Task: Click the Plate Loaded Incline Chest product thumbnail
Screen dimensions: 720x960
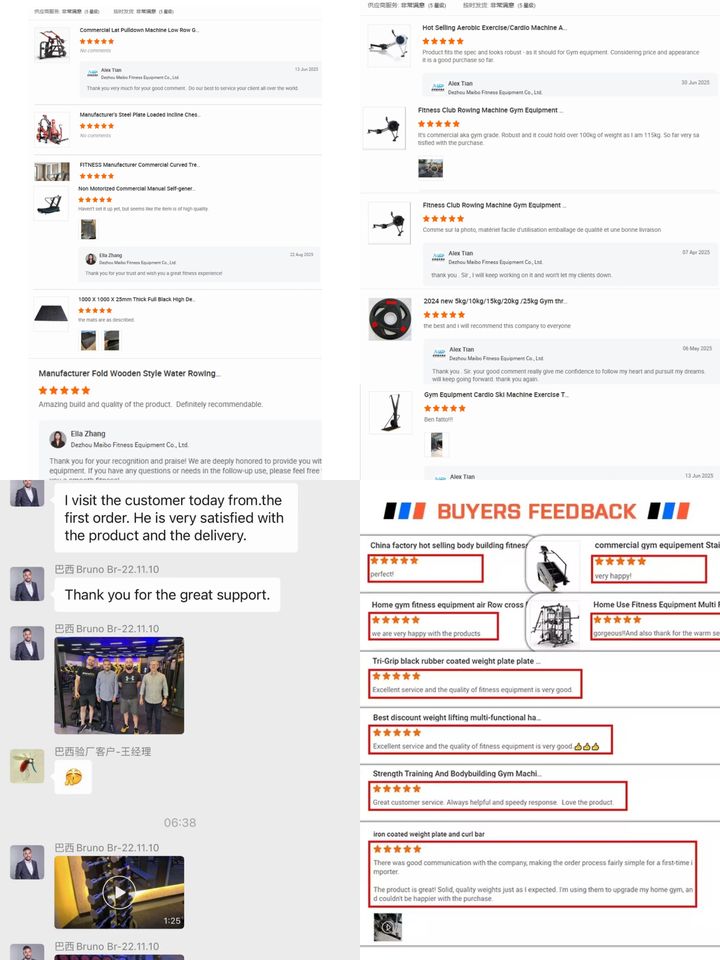Action: coord(52,129)
